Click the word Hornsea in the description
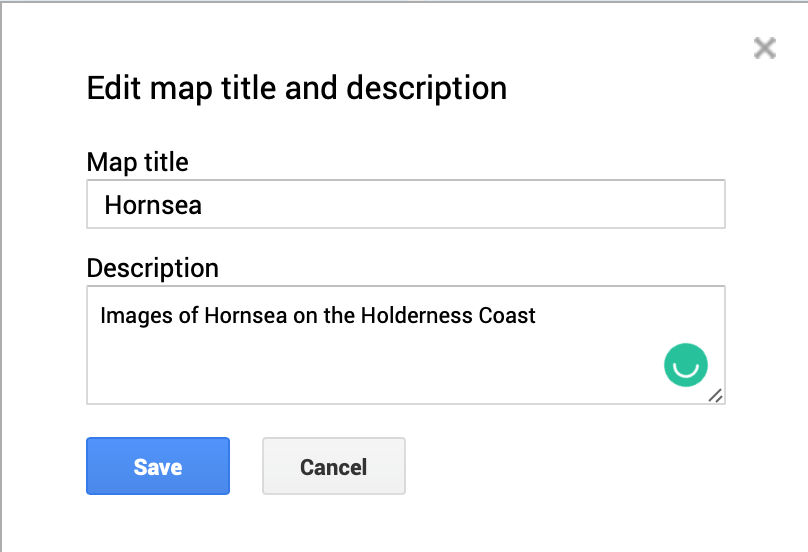Screen dimensions: 808x552 pos(245,316)
